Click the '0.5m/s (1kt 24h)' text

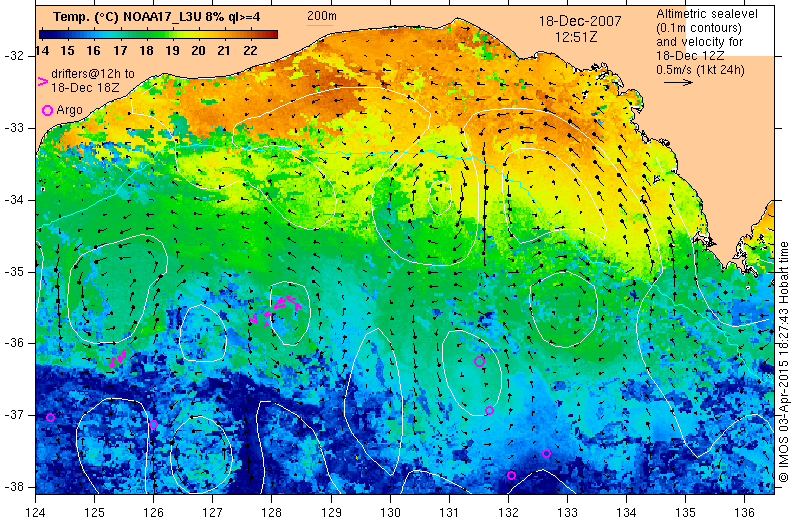[x=701, y=70]
